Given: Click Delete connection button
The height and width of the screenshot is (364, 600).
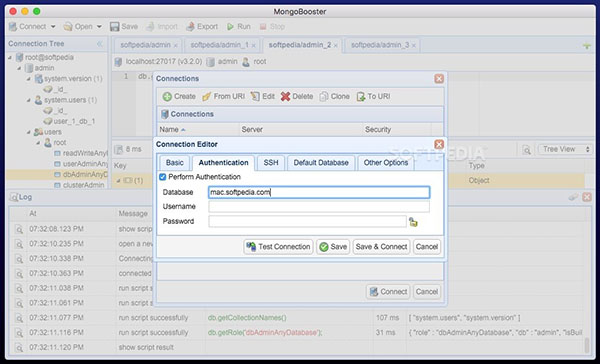Looking at the screenshot, I should point(297,96).
